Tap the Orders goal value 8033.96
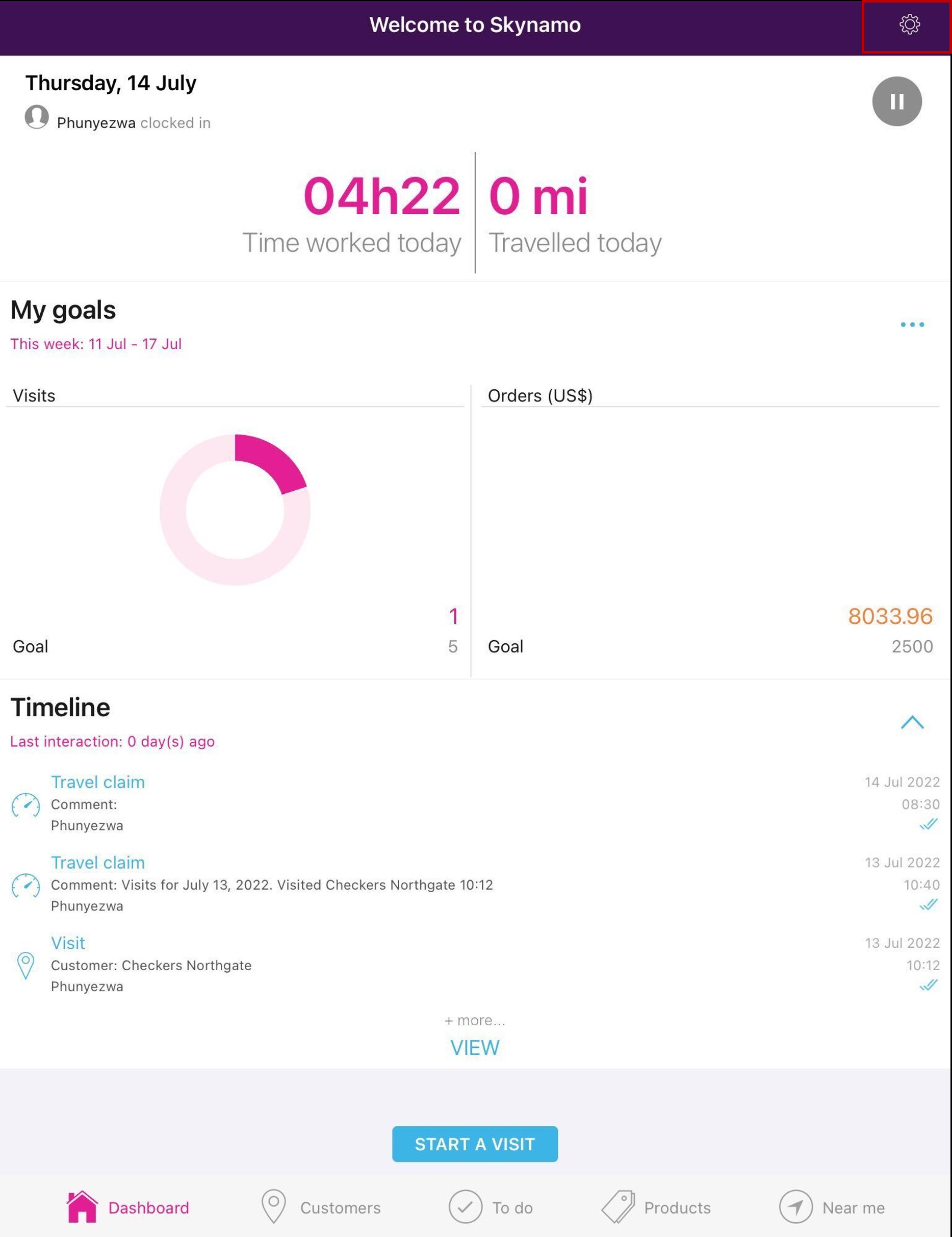952x1237 pixels. pyautogui.click(x=890, y=616)
